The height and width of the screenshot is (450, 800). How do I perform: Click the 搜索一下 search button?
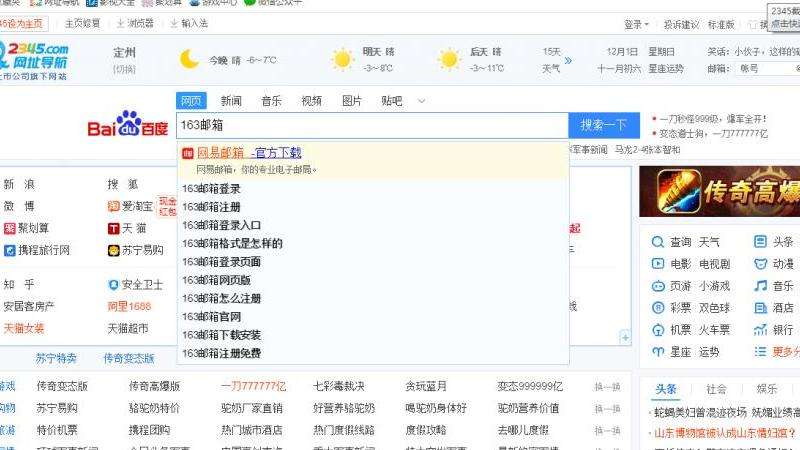(x=604, y=125)
